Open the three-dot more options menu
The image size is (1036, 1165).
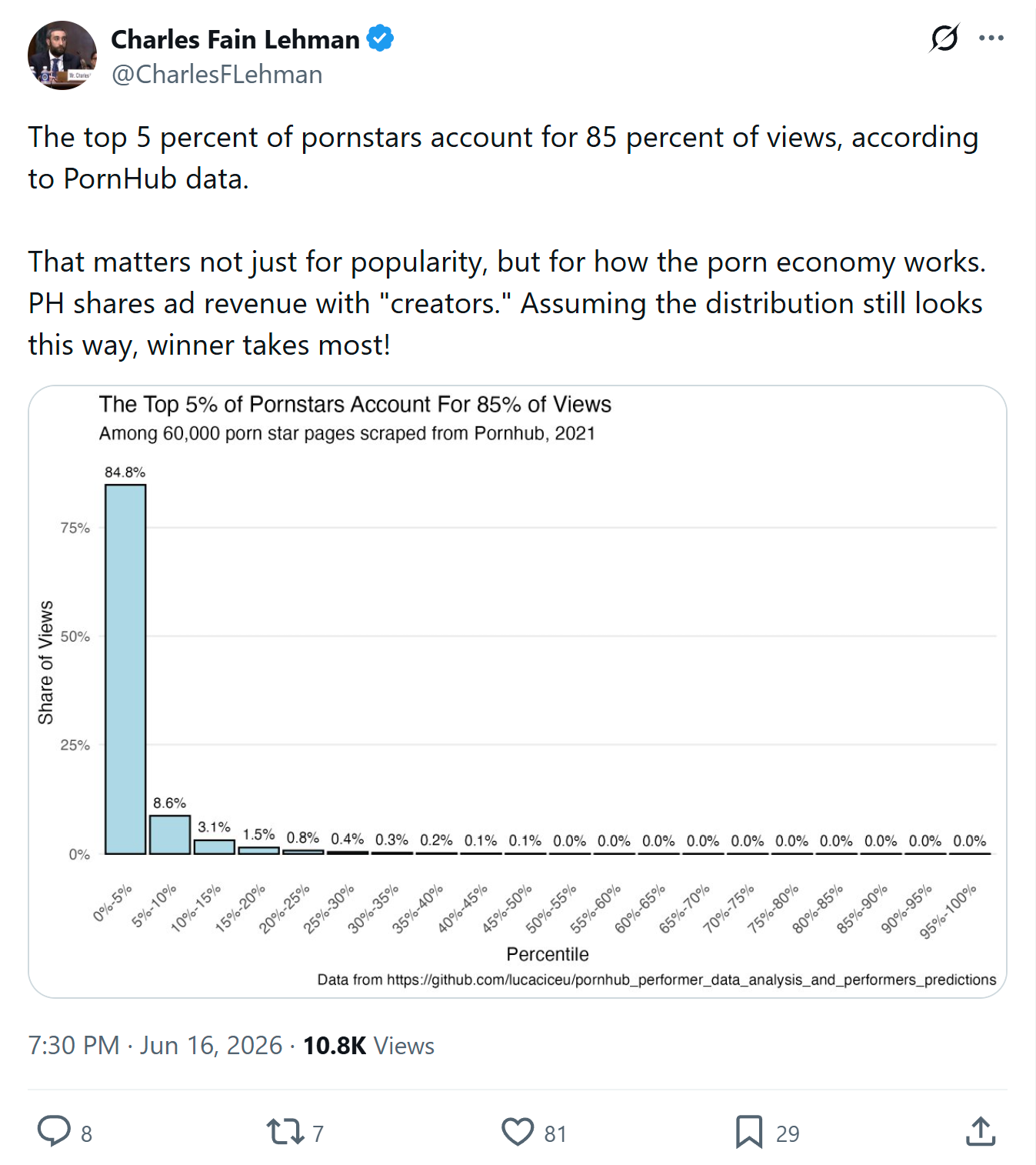(991, 38)
